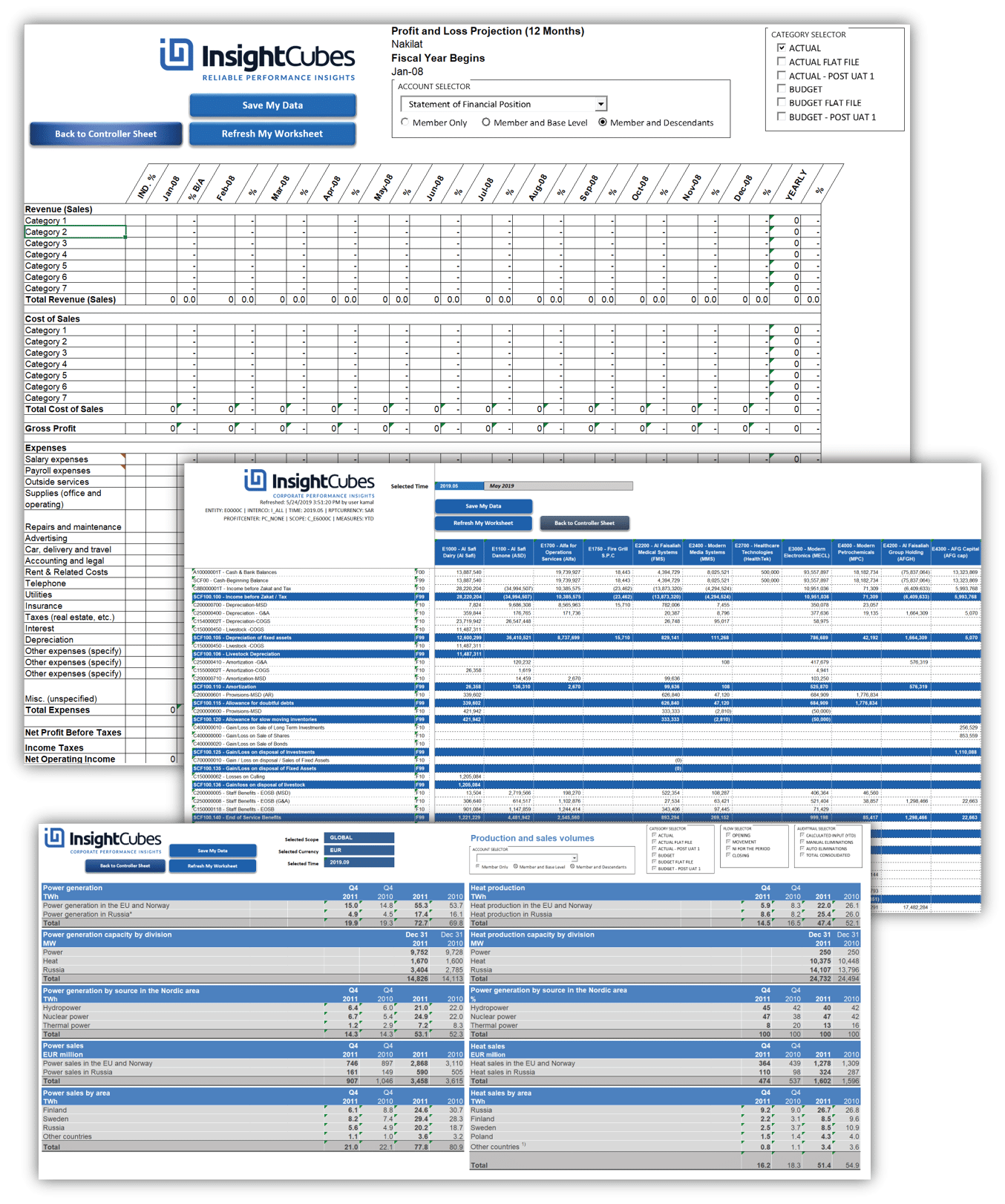Screen dimensions: 1005x1204
Task: Click the InsightCubes logo on the middle cash flow sheet
Action: [x=310, y=483]
